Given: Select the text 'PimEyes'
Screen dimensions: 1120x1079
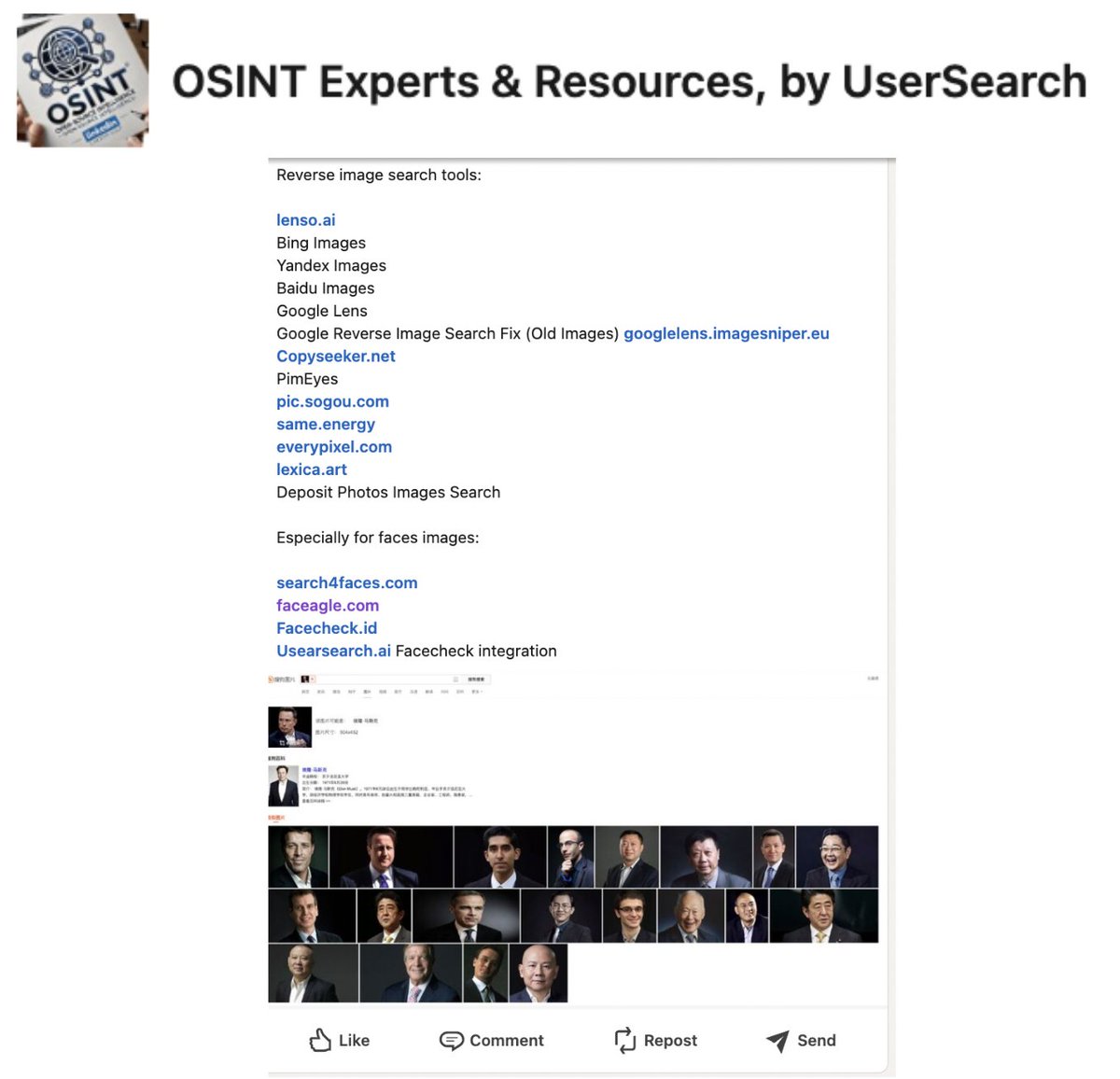Looking at the screenshot, I should pos(307,379).
